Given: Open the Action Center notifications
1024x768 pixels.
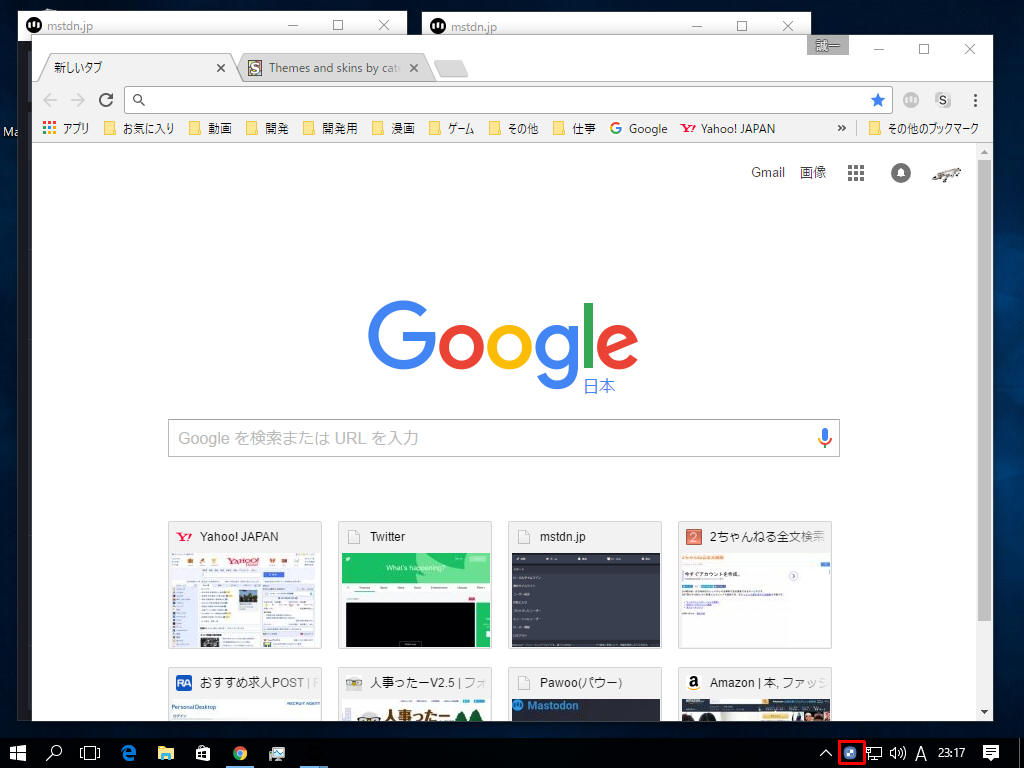Looking at the screenshot, I should [991, 753].
